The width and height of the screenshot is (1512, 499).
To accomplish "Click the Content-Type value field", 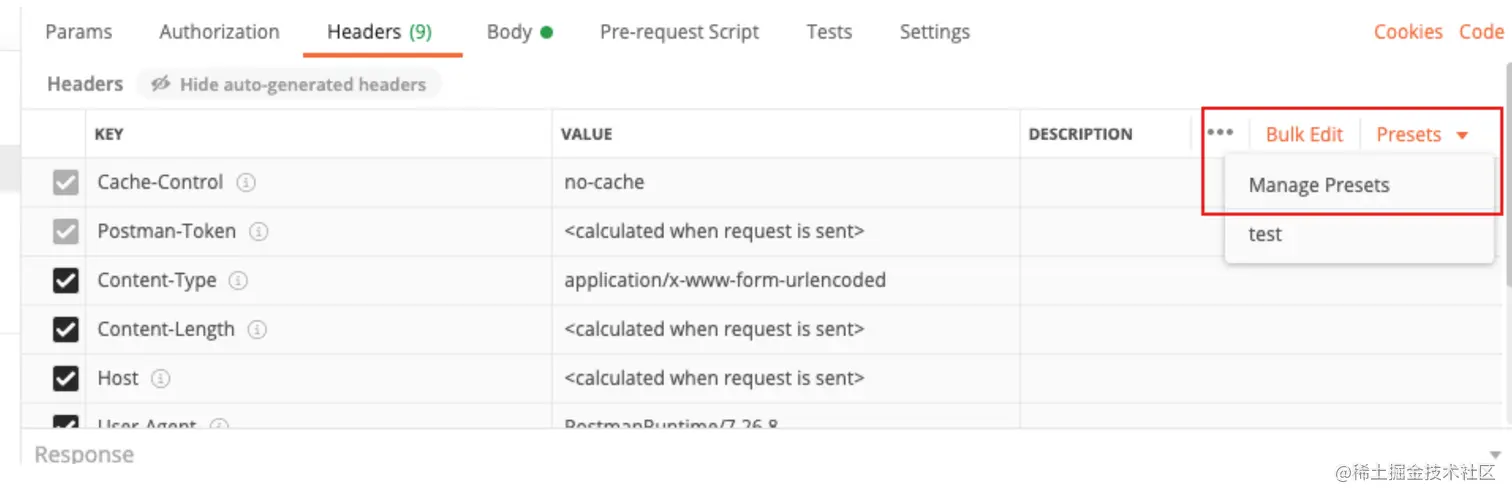I will click(724, 281).
